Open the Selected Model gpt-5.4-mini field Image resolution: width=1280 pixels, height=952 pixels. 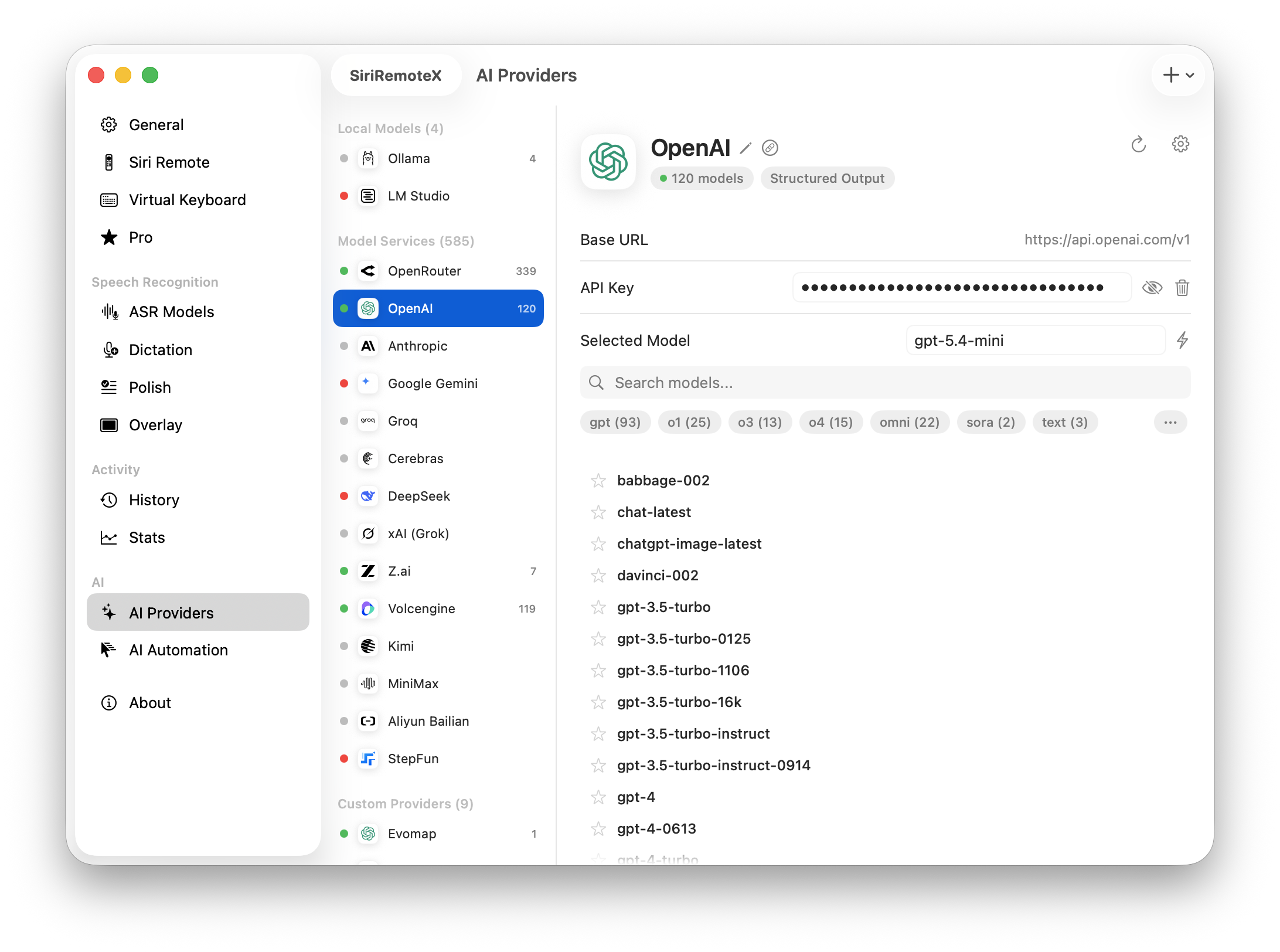coord(1036,341)
